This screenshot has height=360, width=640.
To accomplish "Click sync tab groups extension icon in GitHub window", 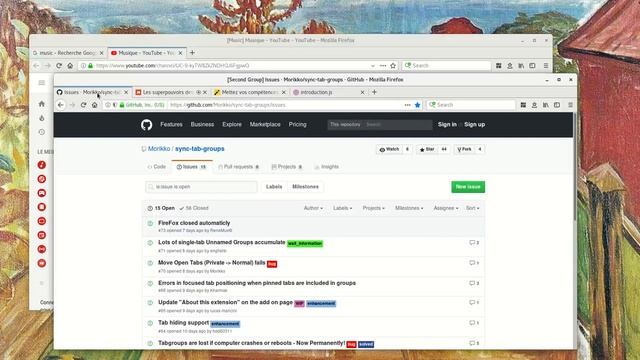I will point(523,105).
